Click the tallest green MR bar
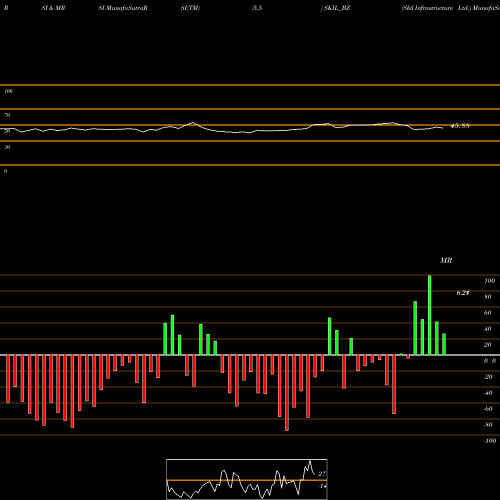The image size is (500, 500). coord(430,315)
